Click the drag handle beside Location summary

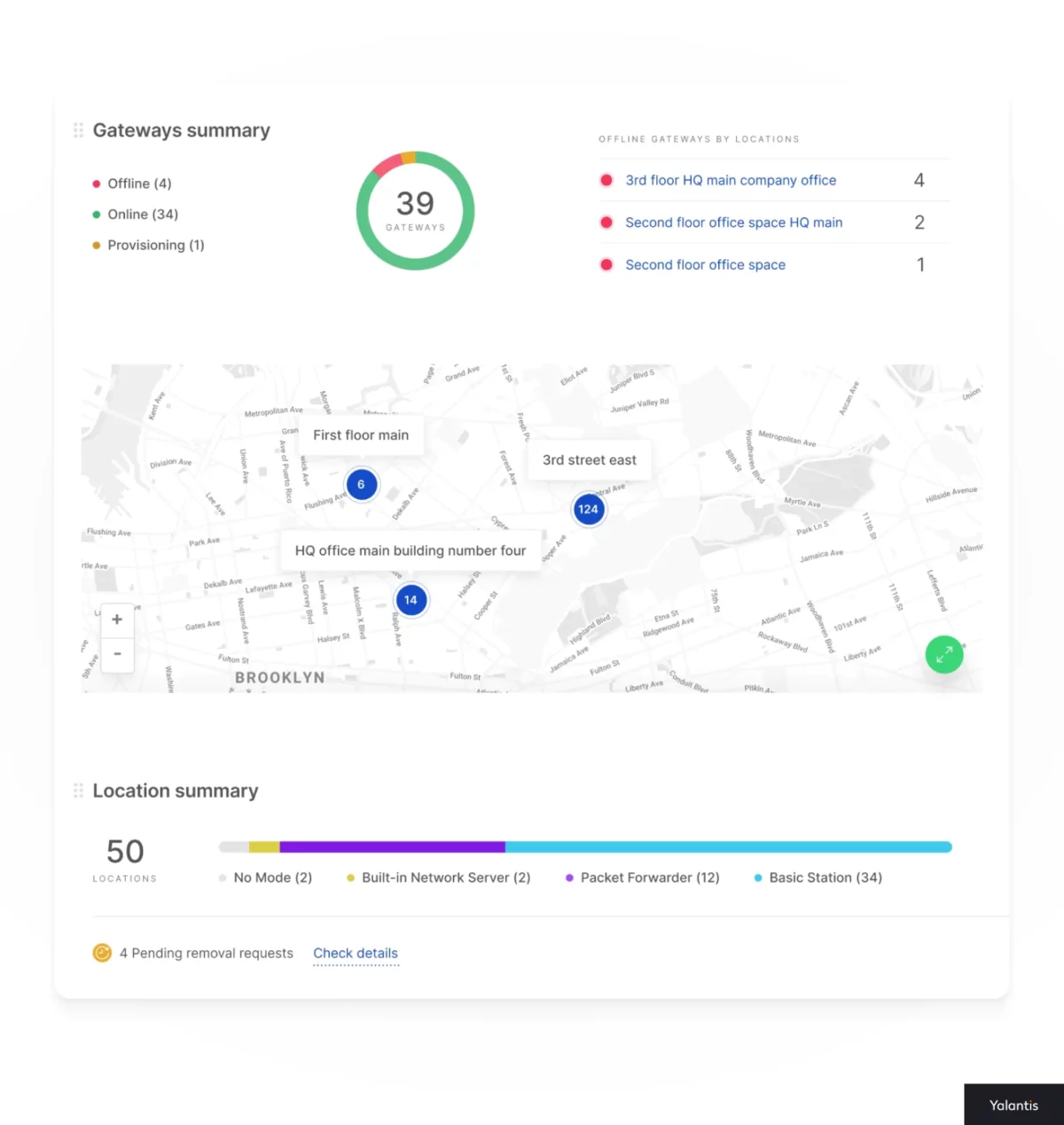(78, 791)
